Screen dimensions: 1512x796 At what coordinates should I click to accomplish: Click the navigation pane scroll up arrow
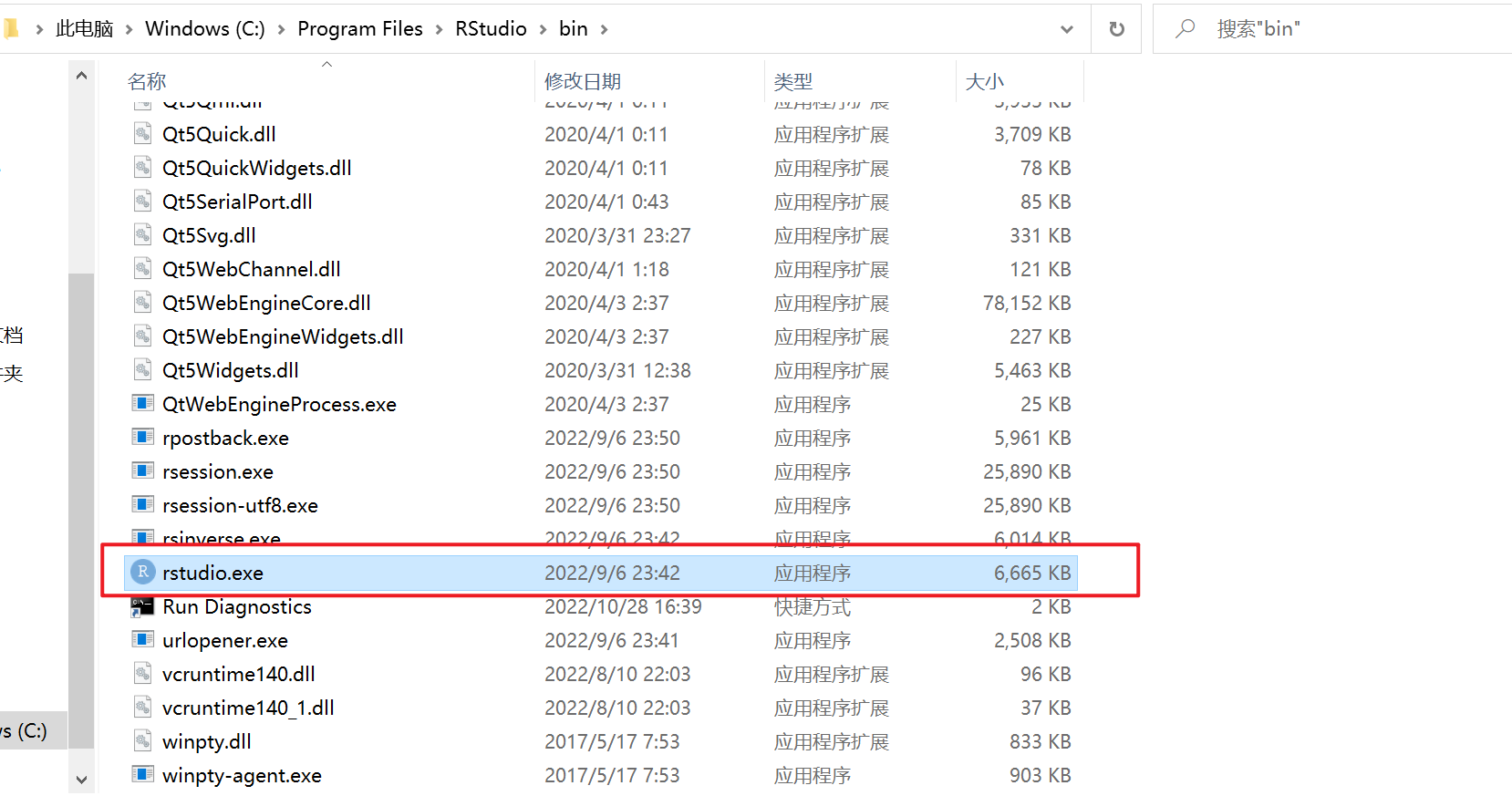(81, 76)
